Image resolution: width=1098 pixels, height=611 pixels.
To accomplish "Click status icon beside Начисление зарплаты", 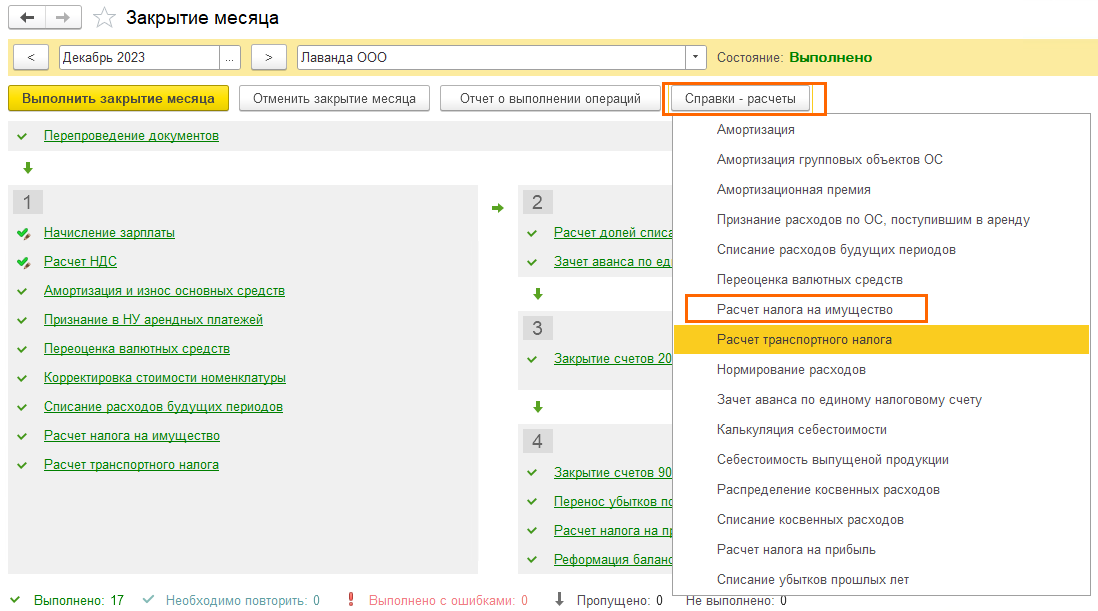I will pyautogui.click(x=23, y=233).
